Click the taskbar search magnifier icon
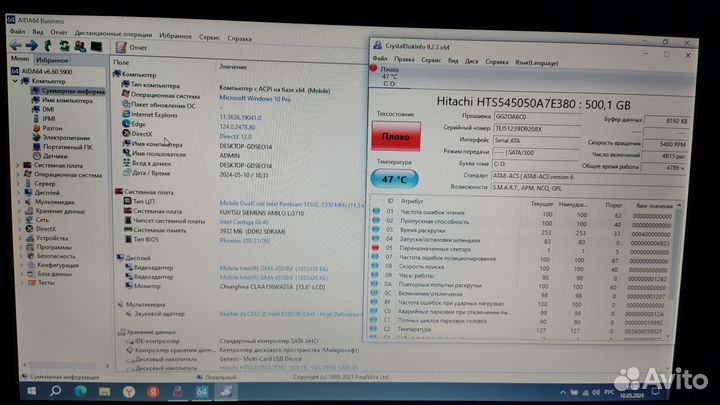This screenshot has width=720, height=405. 56,391
